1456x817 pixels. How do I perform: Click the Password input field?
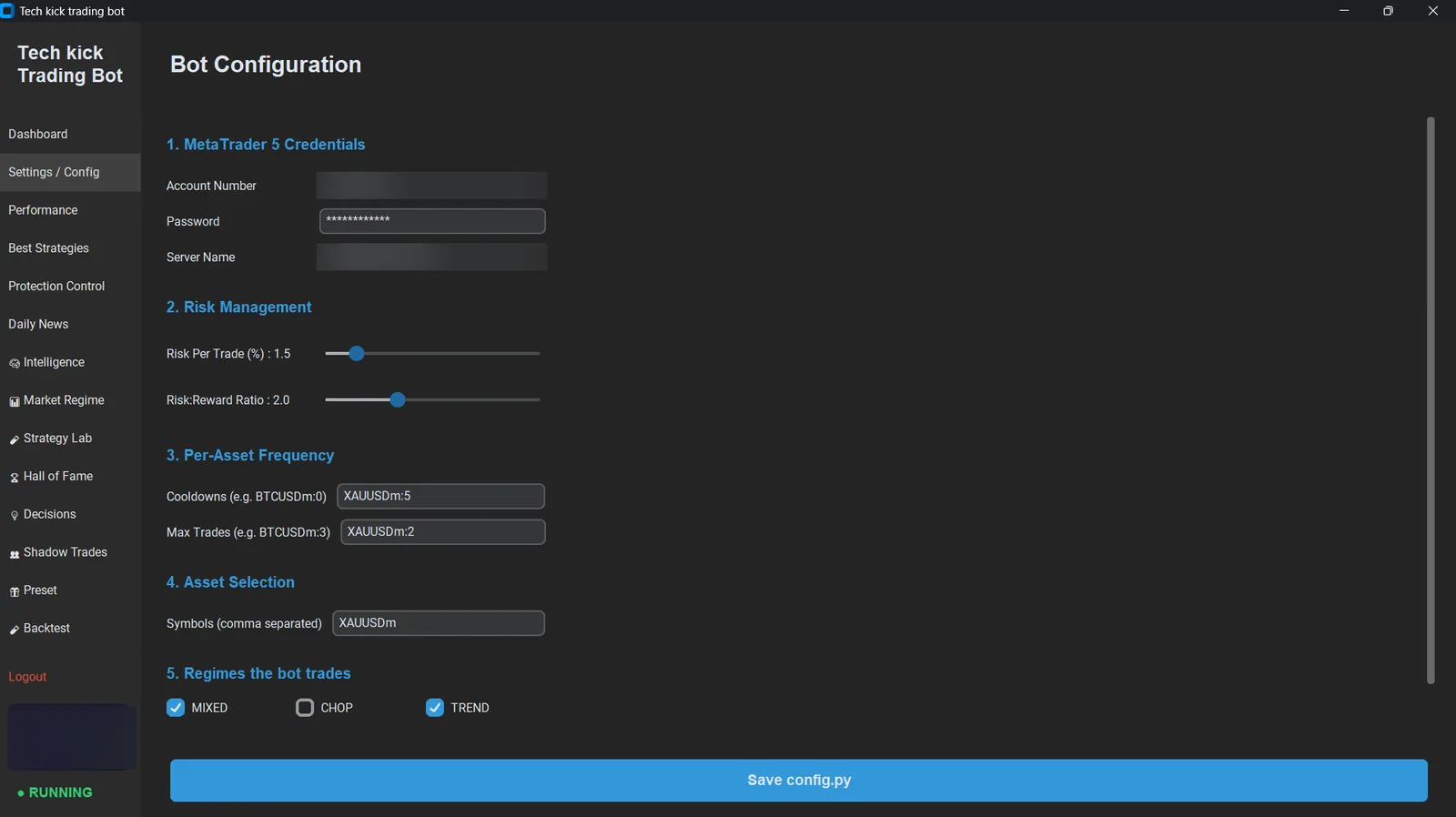click(x=432, y=221)
